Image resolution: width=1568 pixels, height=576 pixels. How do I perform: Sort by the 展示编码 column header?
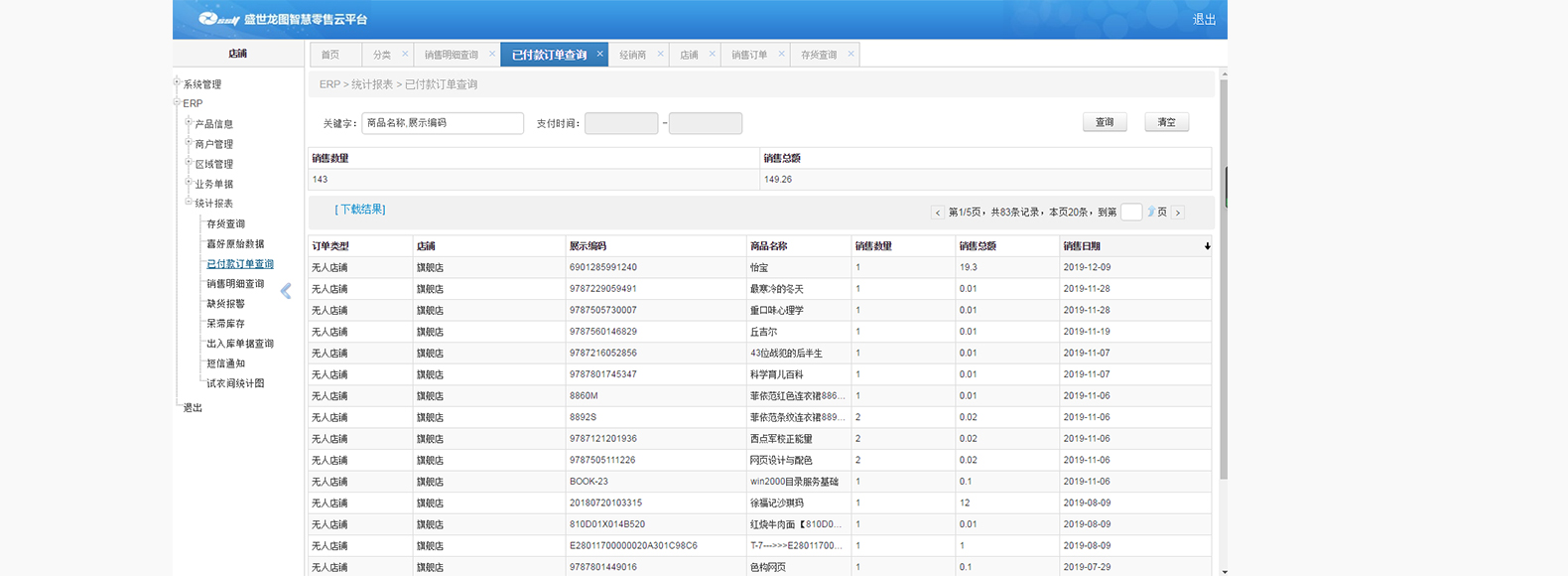[655, 245]
